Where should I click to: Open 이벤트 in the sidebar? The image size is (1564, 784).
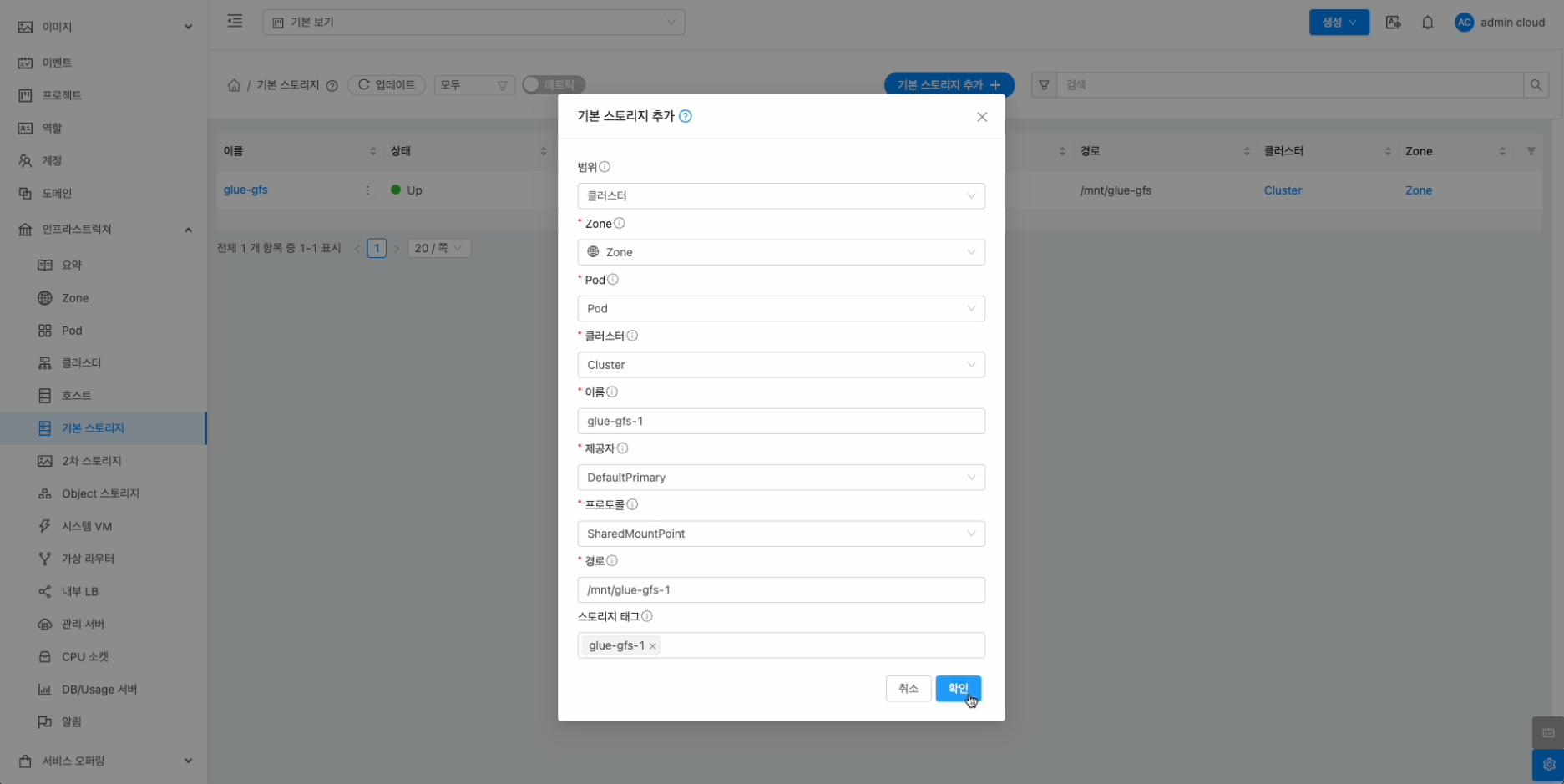click(x=104, y=63)
